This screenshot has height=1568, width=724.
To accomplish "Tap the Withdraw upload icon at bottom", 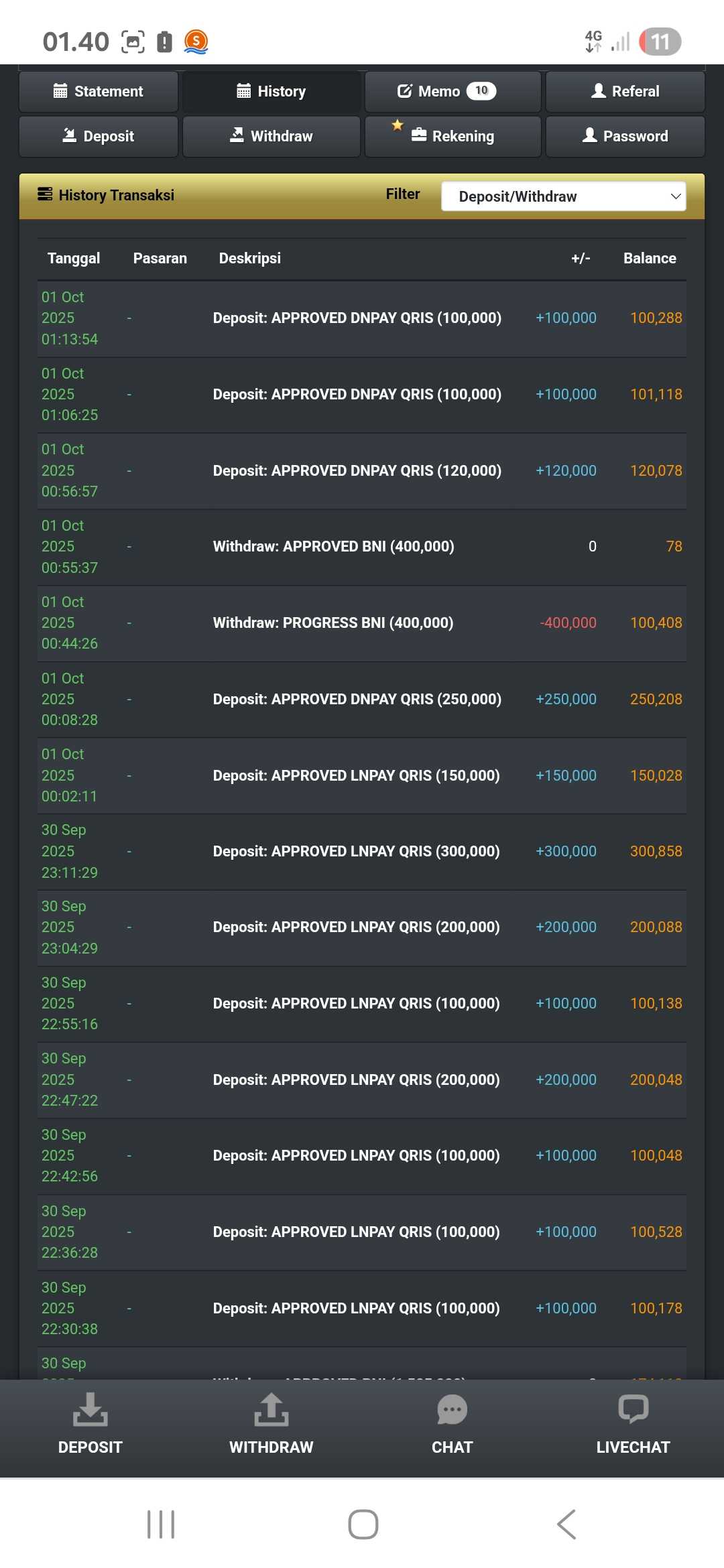I will click(271, 1409).
